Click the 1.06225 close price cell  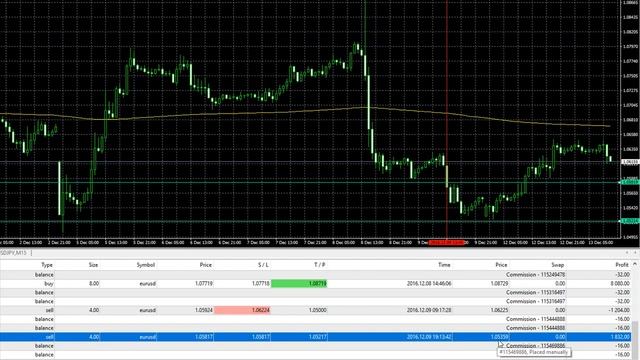pyautogui.click(x=499, y=310)
